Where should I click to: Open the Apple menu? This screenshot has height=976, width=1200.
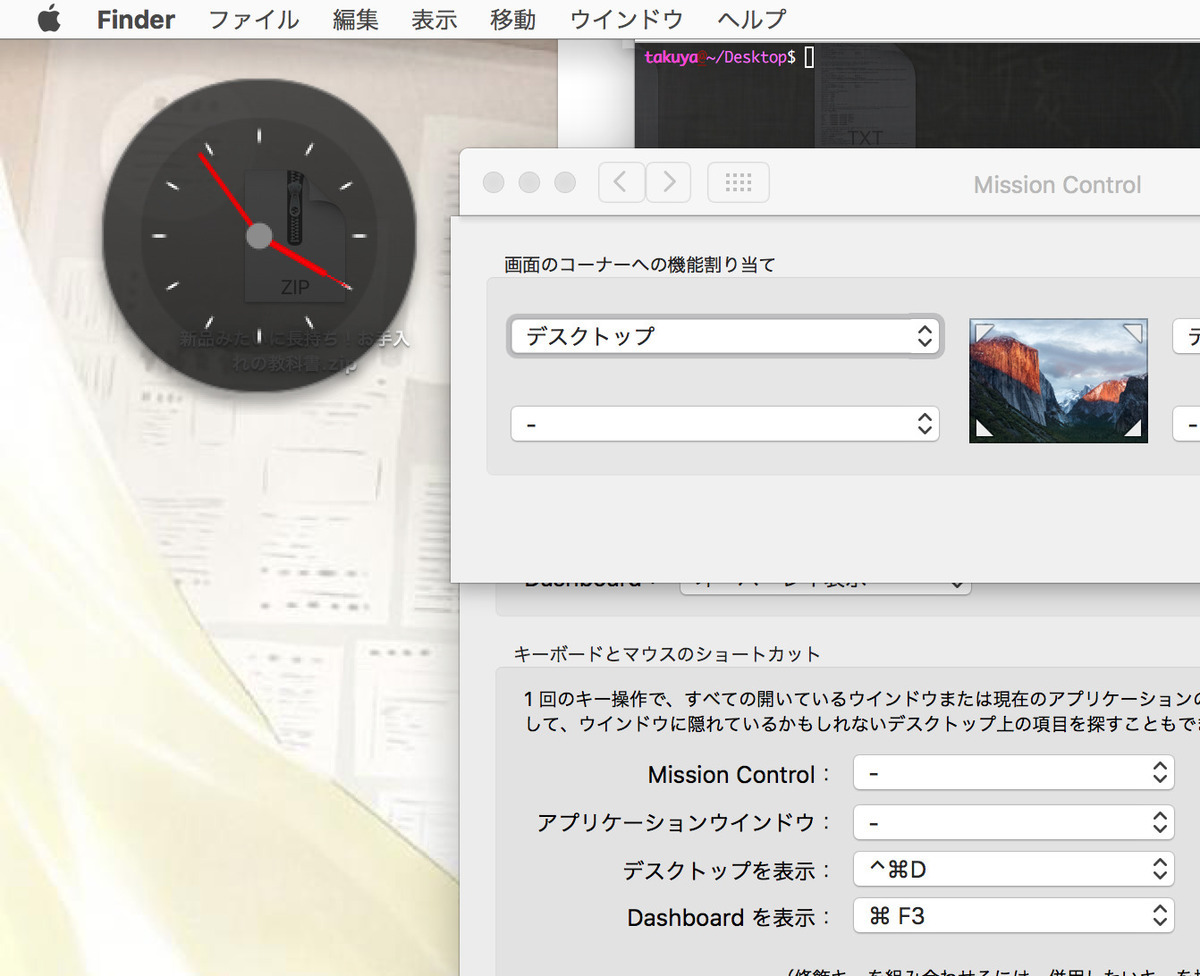(49, 19)
